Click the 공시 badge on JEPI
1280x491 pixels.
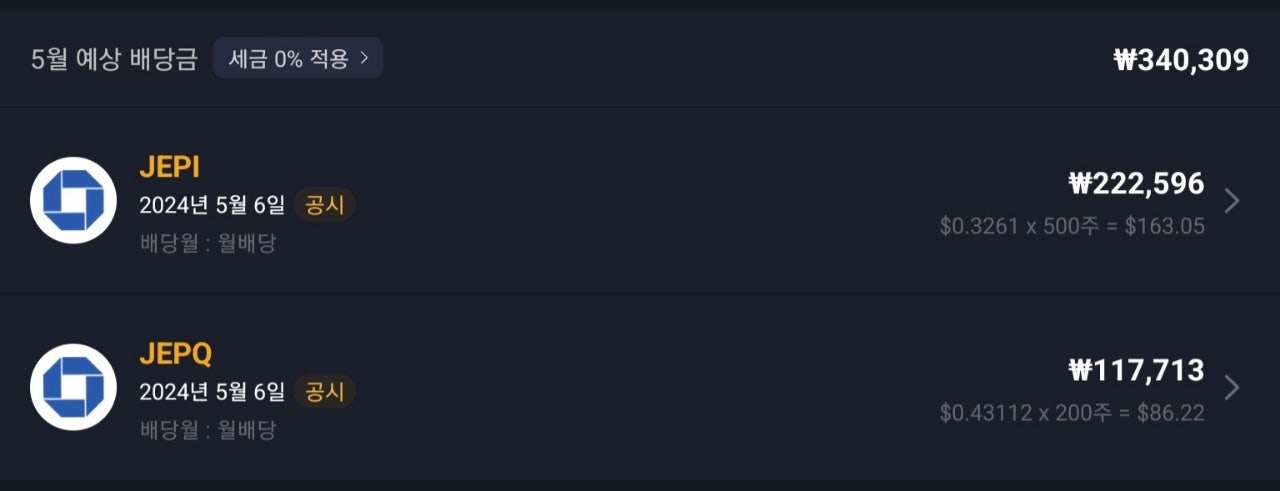point(325,205)
